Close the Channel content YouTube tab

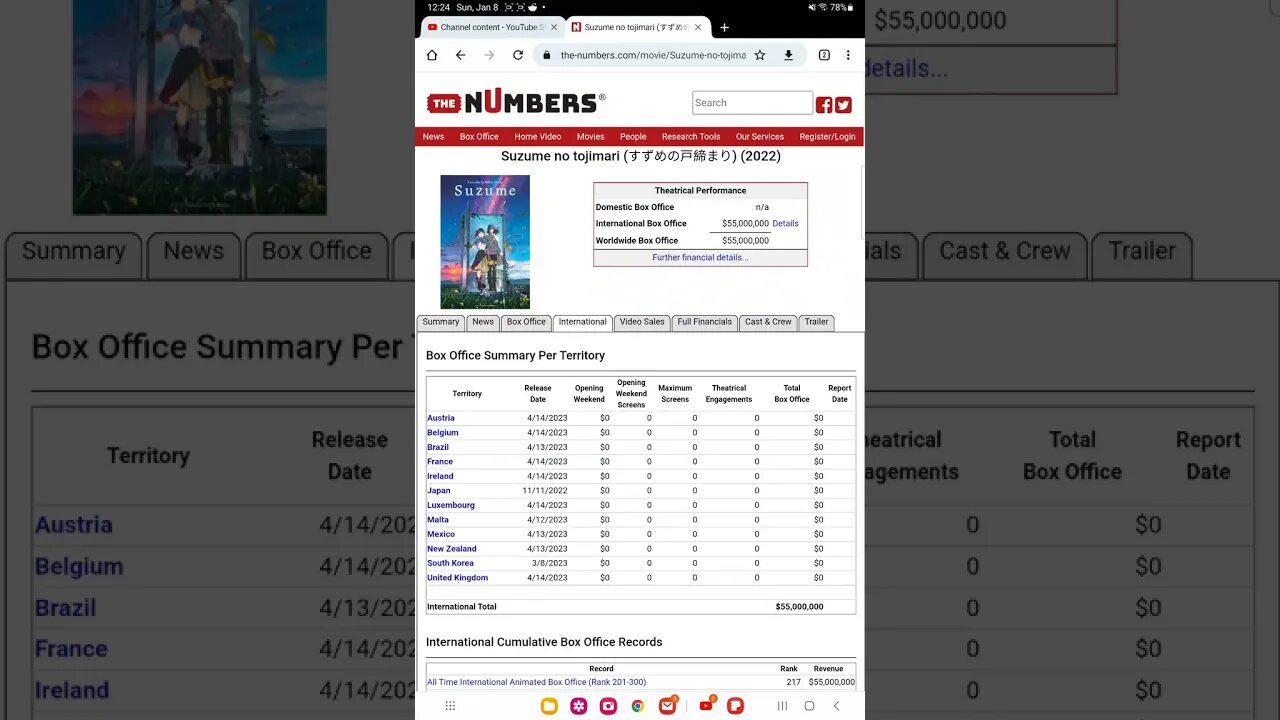[x=554, y=27]
